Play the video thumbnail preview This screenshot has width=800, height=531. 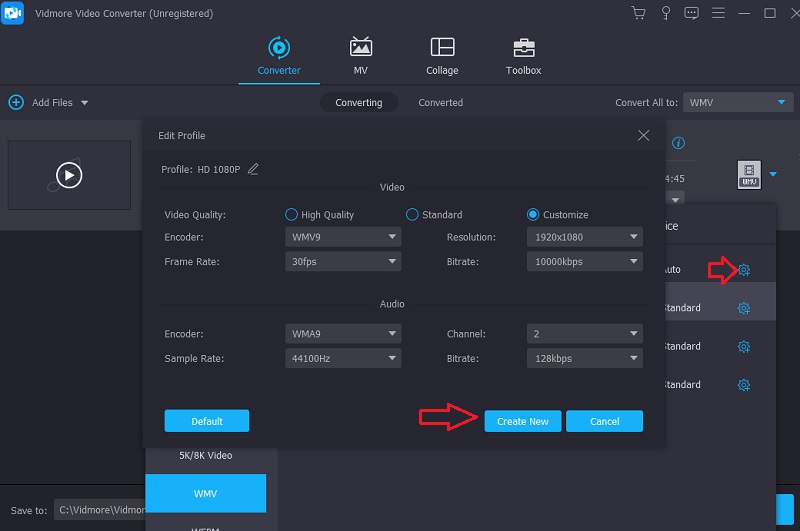(68, 176)
